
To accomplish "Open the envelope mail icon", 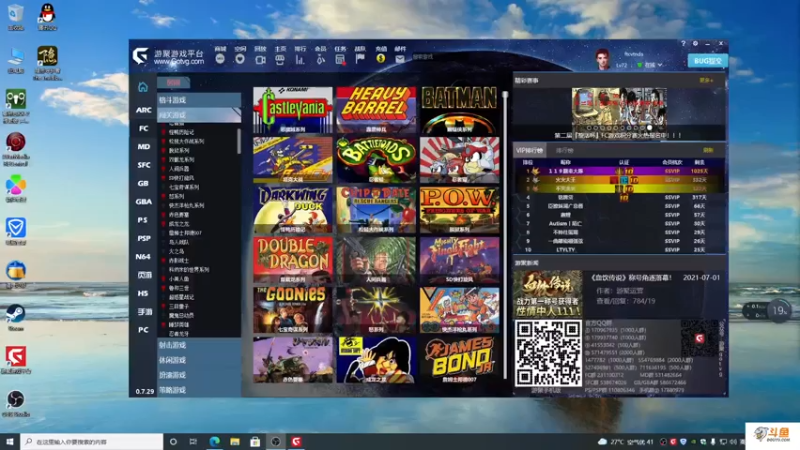I will coord(400,59).
